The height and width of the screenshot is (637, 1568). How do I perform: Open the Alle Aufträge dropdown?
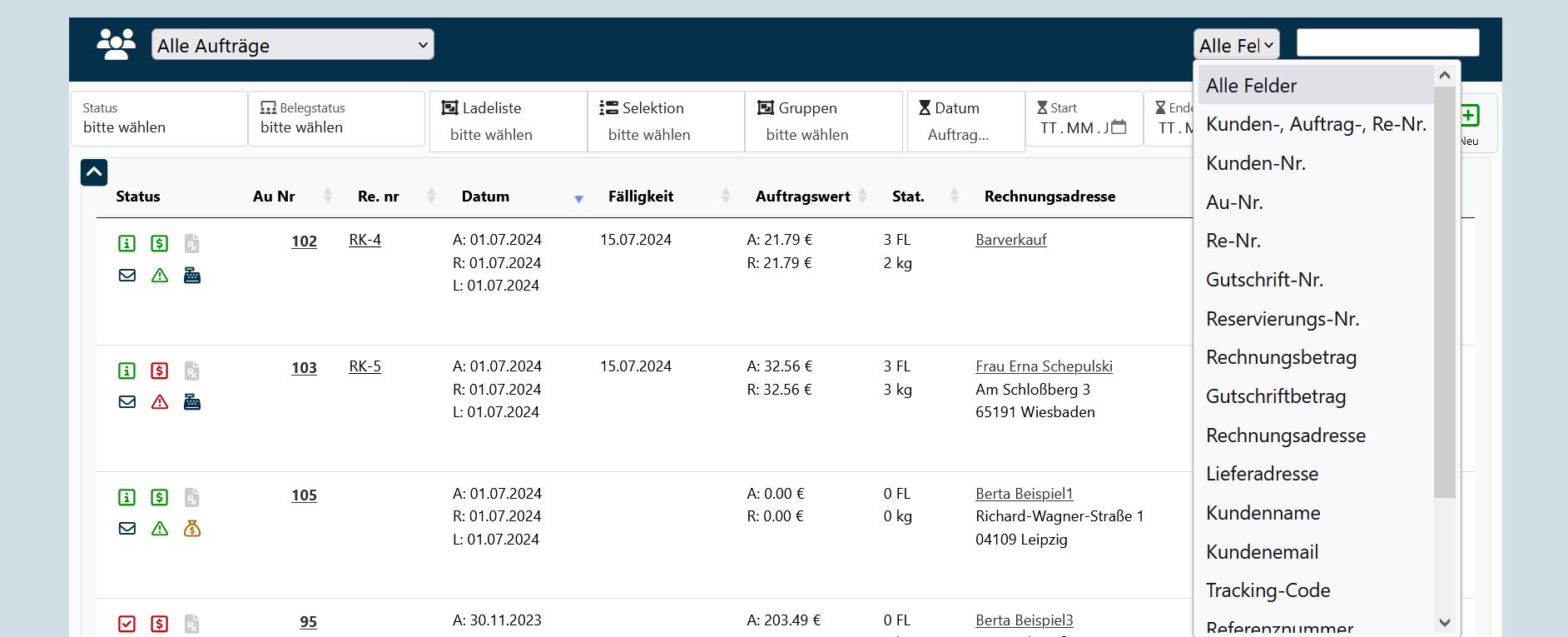292,45
